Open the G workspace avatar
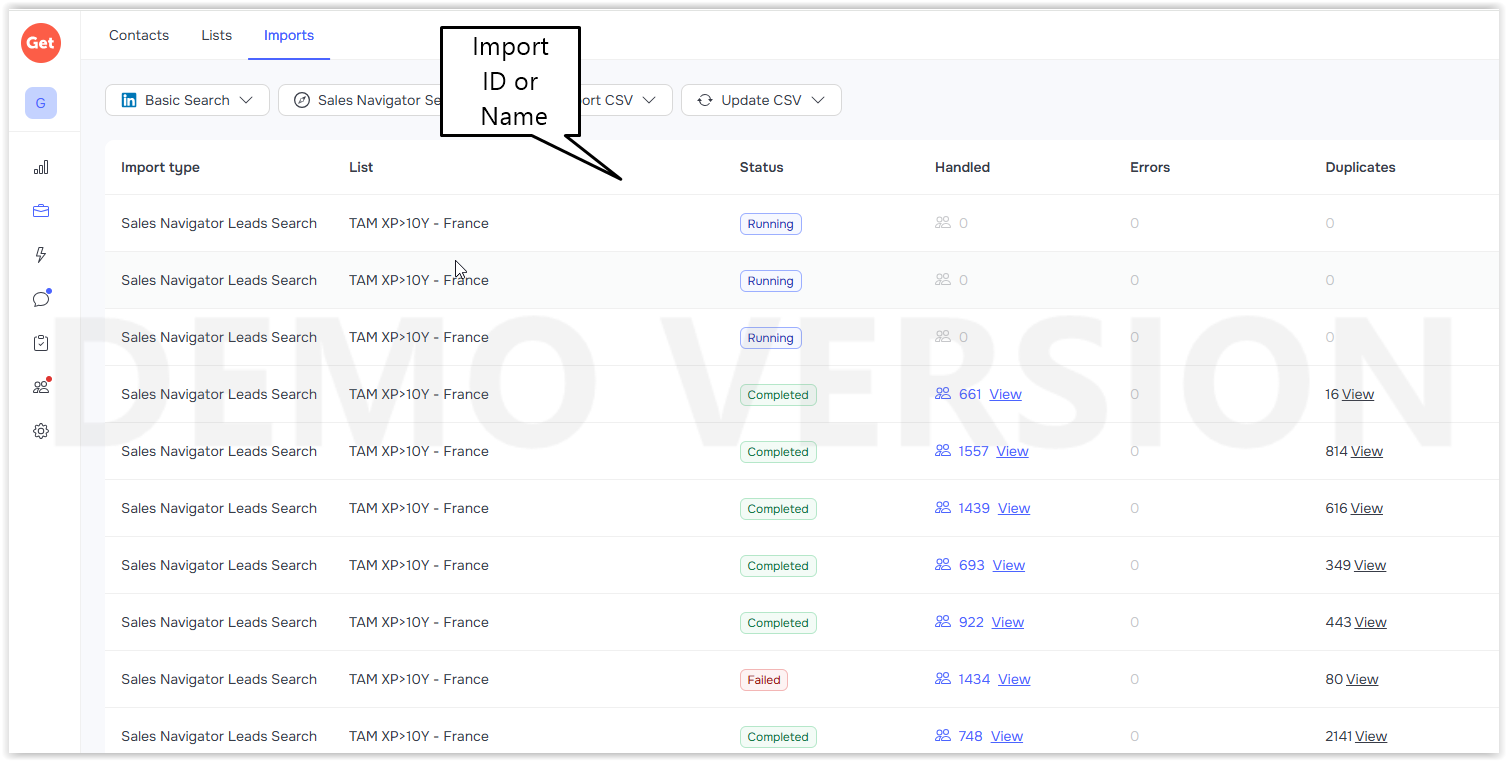 pos(41,103)
